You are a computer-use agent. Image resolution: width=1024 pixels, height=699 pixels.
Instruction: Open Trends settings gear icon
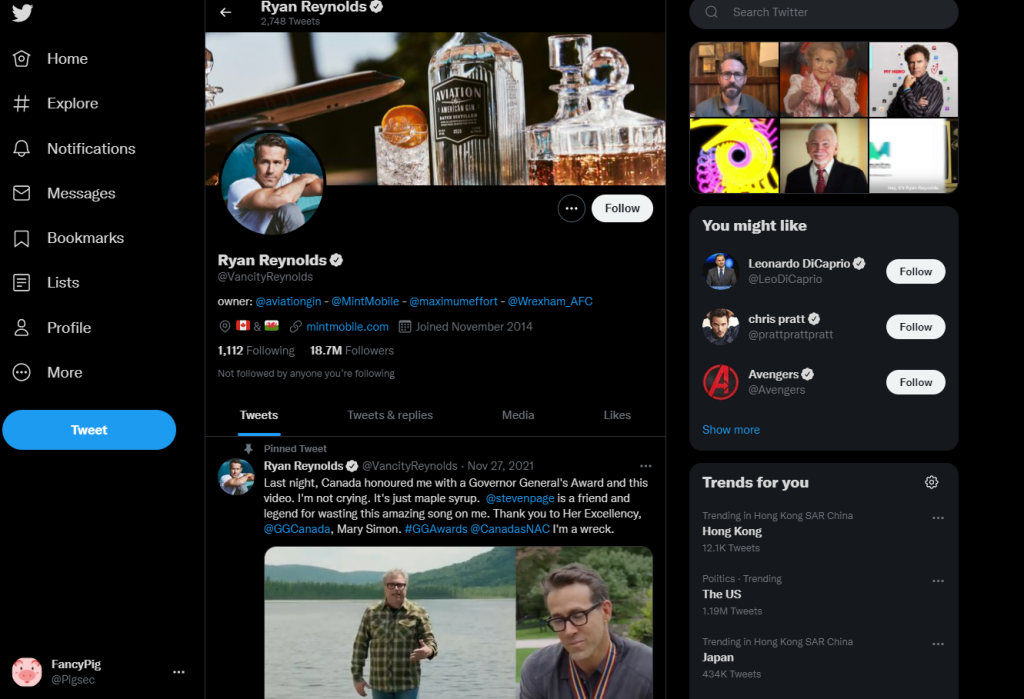coord(931,482)
